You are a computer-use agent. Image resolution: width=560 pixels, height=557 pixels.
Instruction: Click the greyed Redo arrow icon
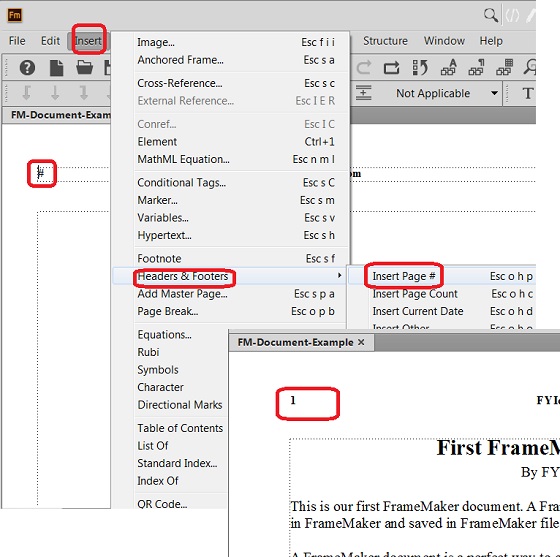click(364, 67)
